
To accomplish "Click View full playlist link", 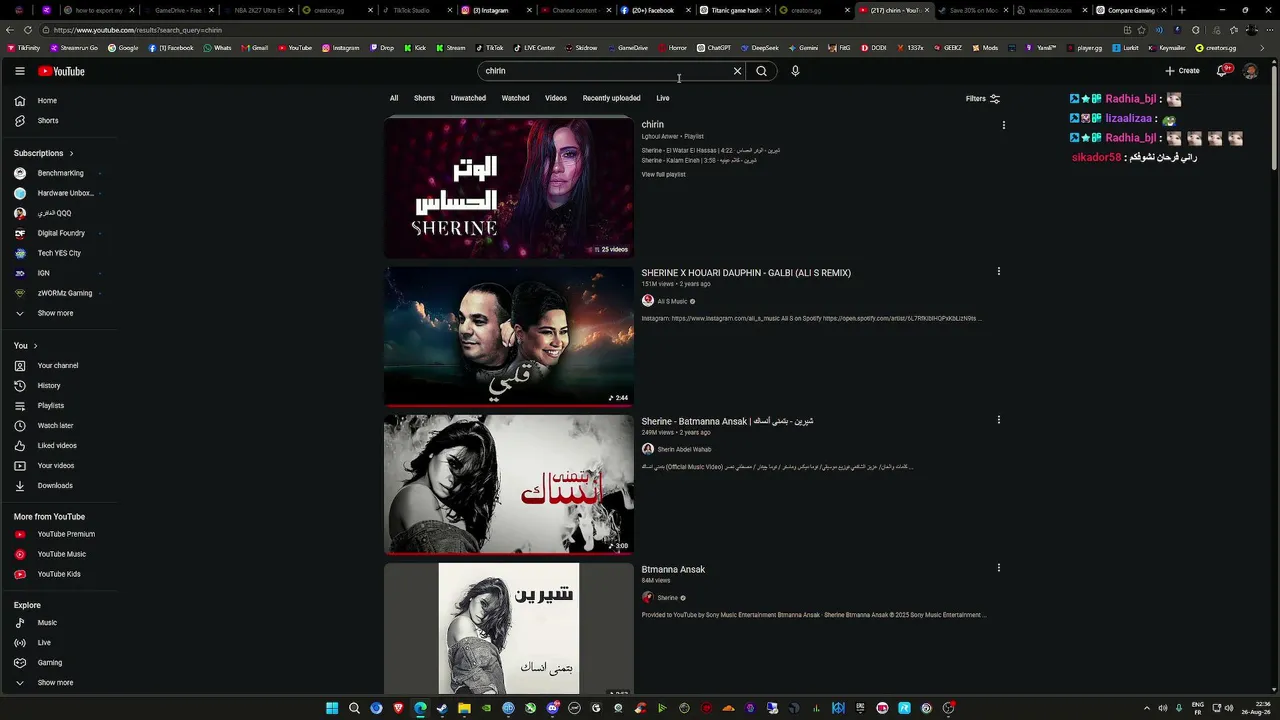I will pos(663,175).
